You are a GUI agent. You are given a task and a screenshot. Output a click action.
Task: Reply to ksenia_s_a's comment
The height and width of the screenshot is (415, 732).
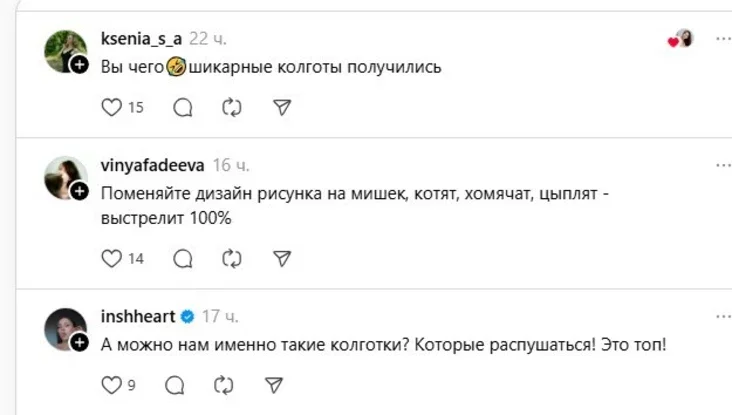point(182,107)
